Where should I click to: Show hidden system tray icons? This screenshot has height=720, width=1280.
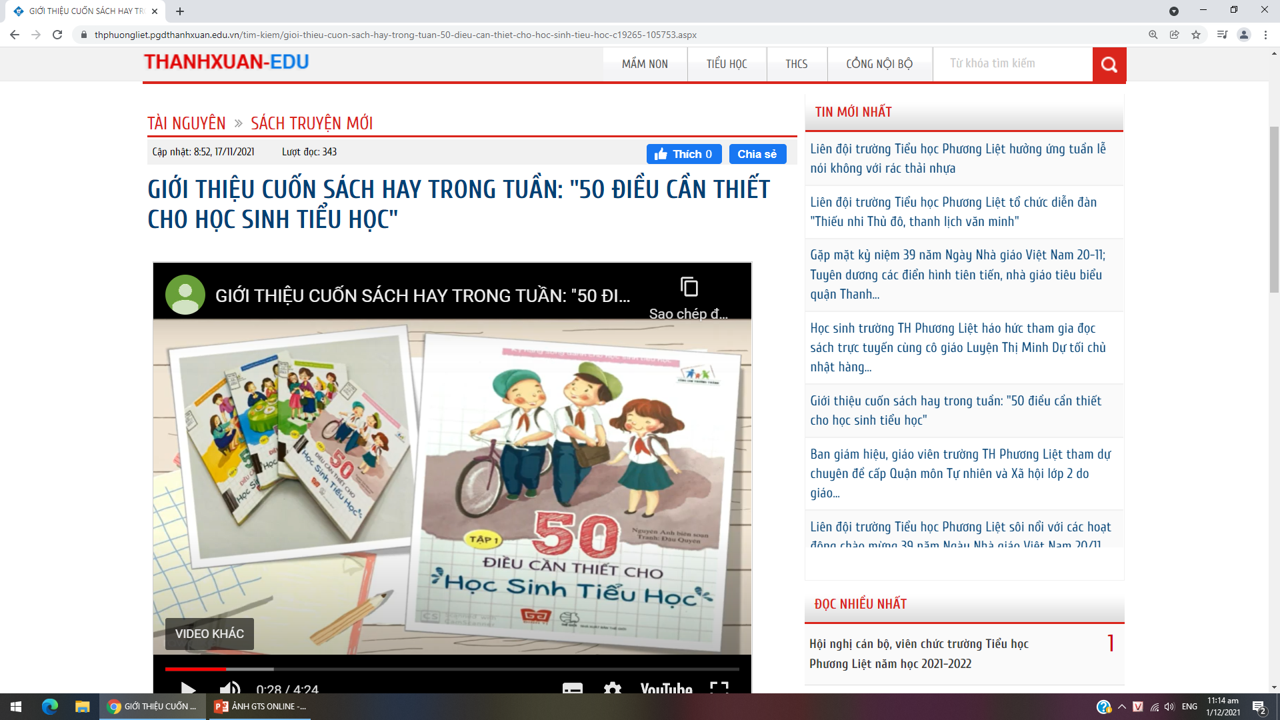[x=1121, y=707]
